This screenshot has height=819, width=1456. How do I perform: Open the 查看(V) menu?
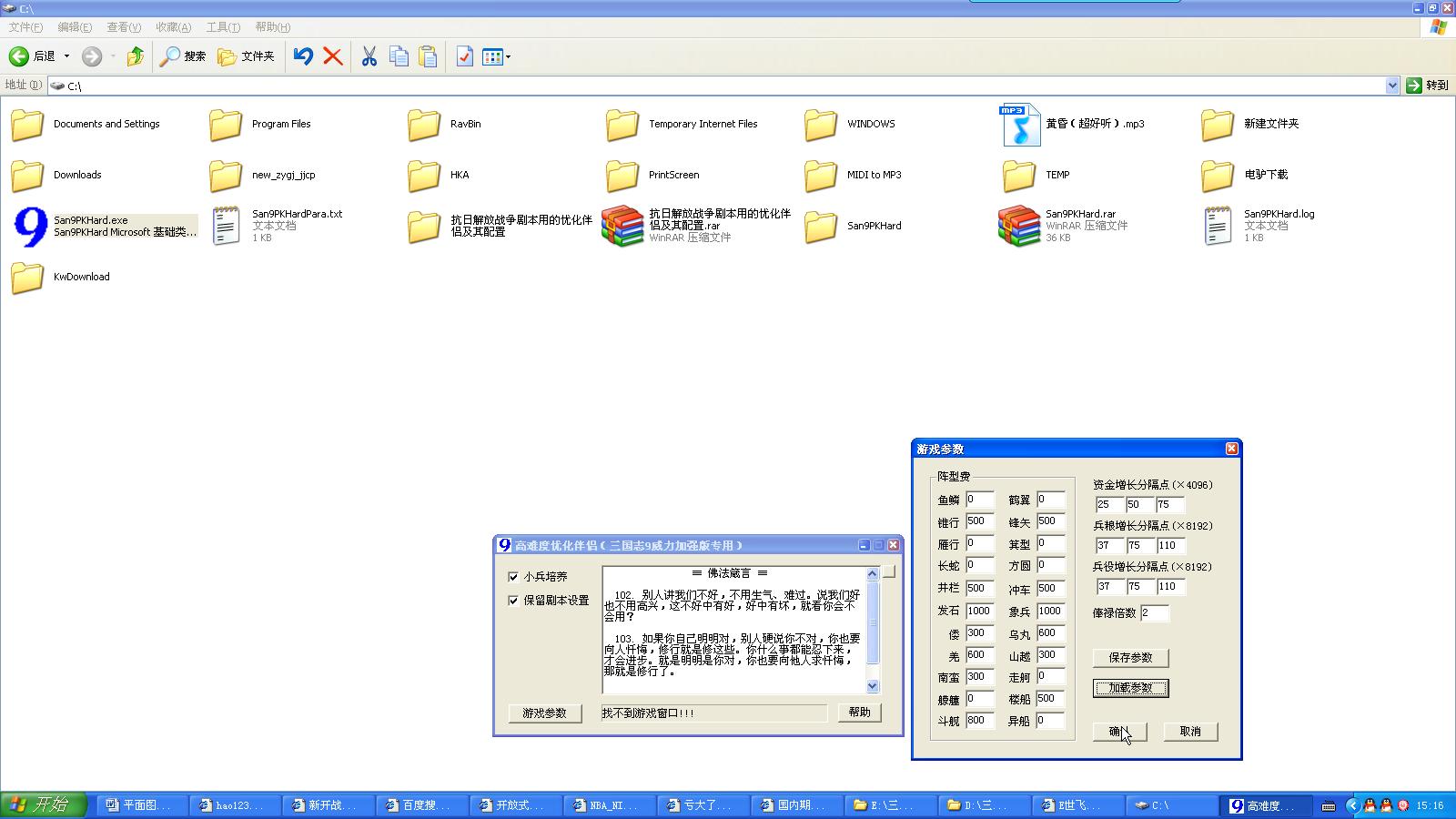pos(124,27)
